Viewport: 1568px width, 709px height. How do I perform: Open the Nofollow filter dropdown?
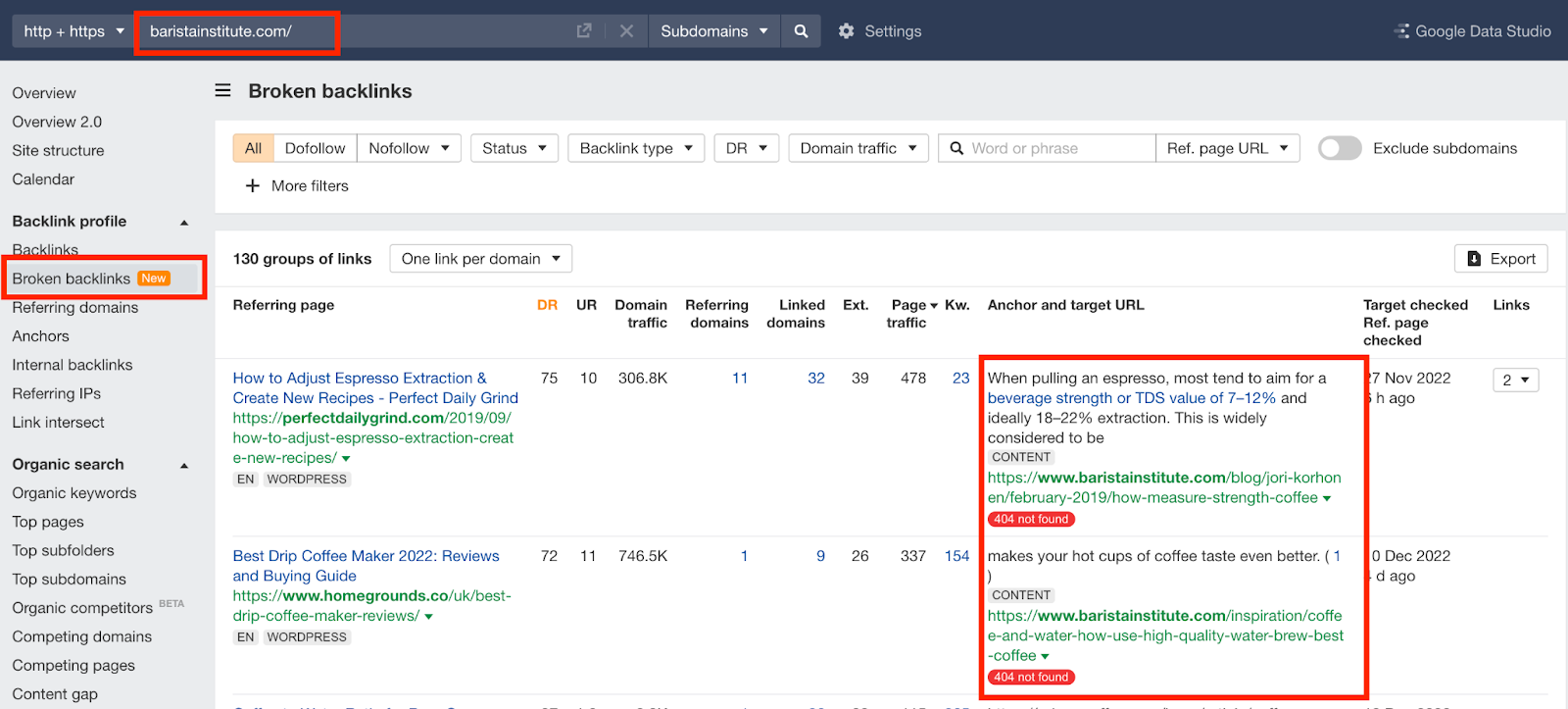(x=409, y=148)
